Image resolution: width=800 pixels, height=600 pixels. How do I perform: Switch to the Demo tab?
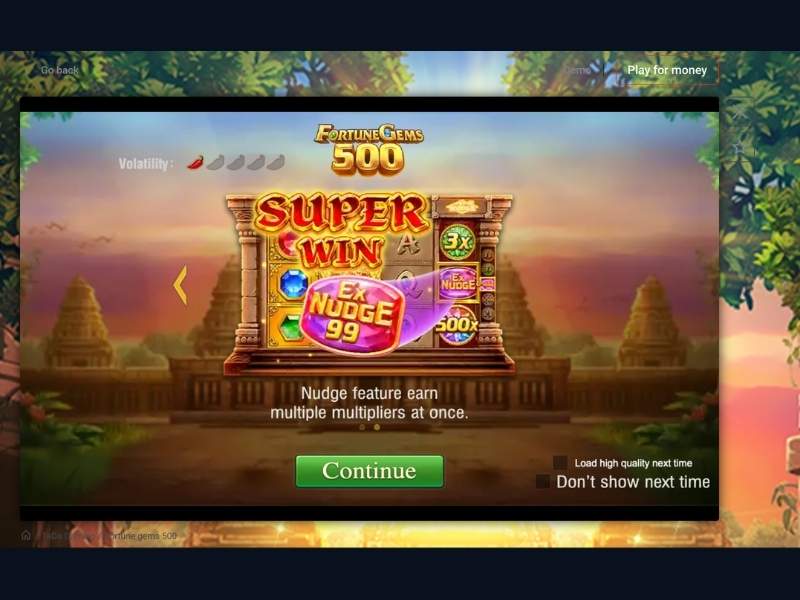coord(579,70)
